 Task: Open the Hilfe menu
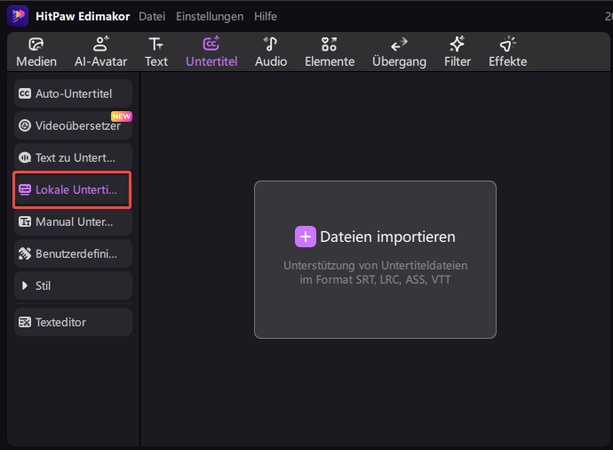[265, 17]
